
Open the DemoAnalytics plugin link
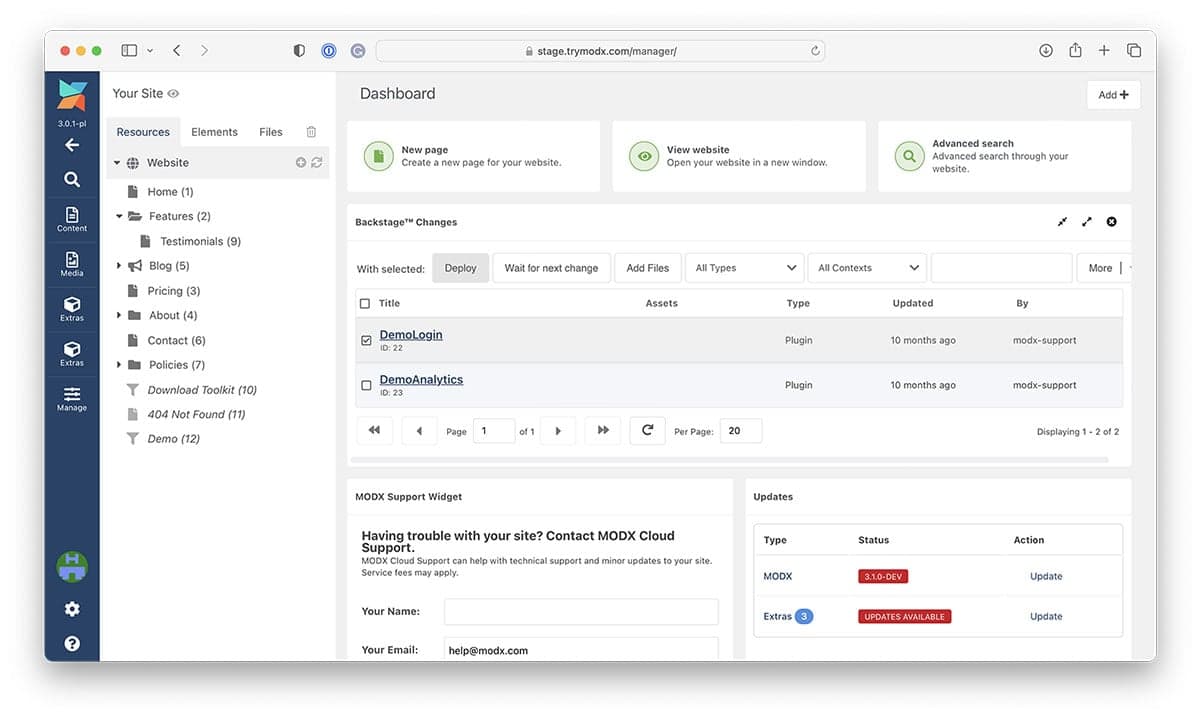click(421, 380)
